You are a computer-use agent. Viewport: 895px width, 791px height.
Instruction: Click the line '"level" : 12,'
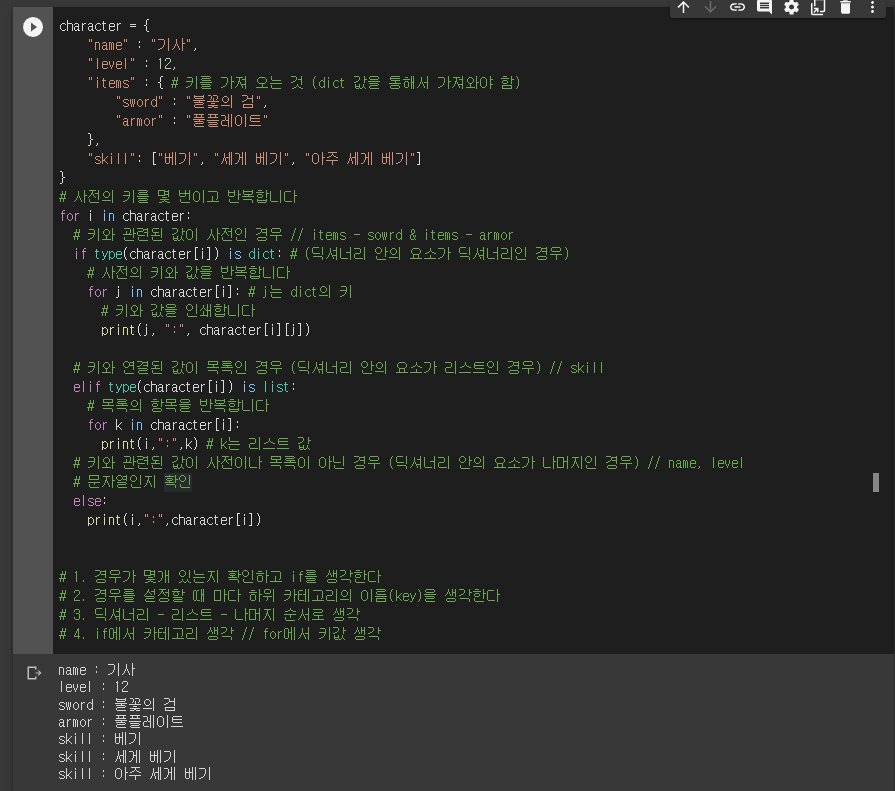pyautogui.click(x=132, y=64)
